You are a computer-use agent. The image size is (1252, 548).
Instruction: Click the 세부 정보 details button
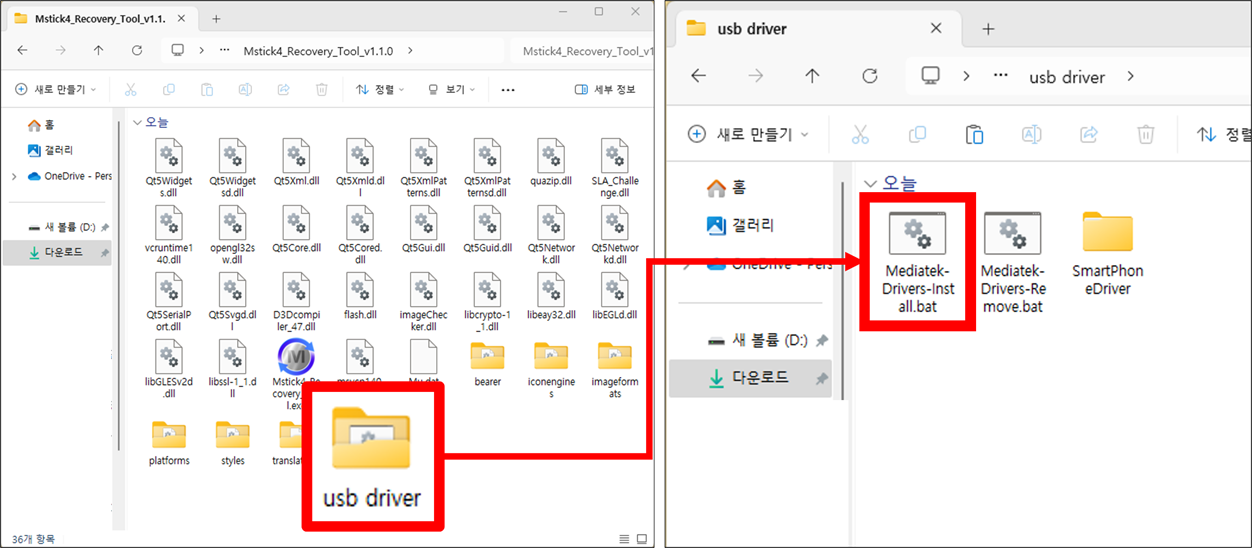pyautogui.click(x=605, y=90)
